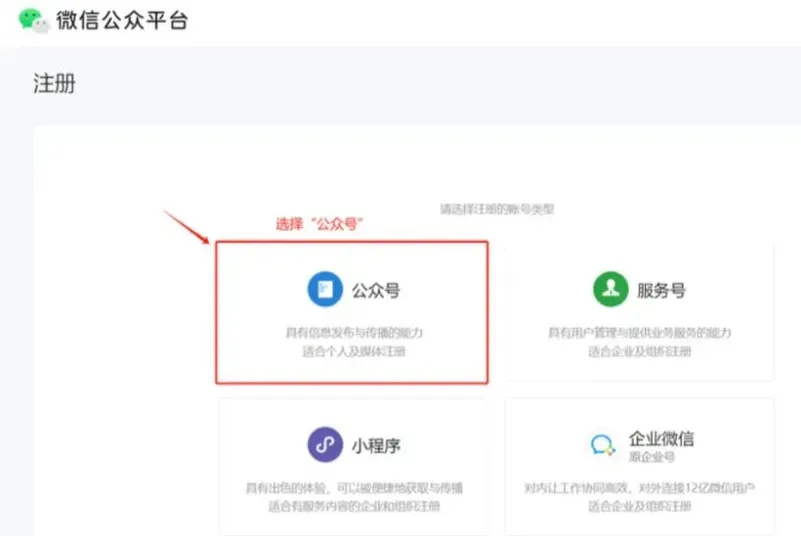Open the 微信公众平台 title link
Viewport: 801px width, 536px height.
(x=122, y=21)
